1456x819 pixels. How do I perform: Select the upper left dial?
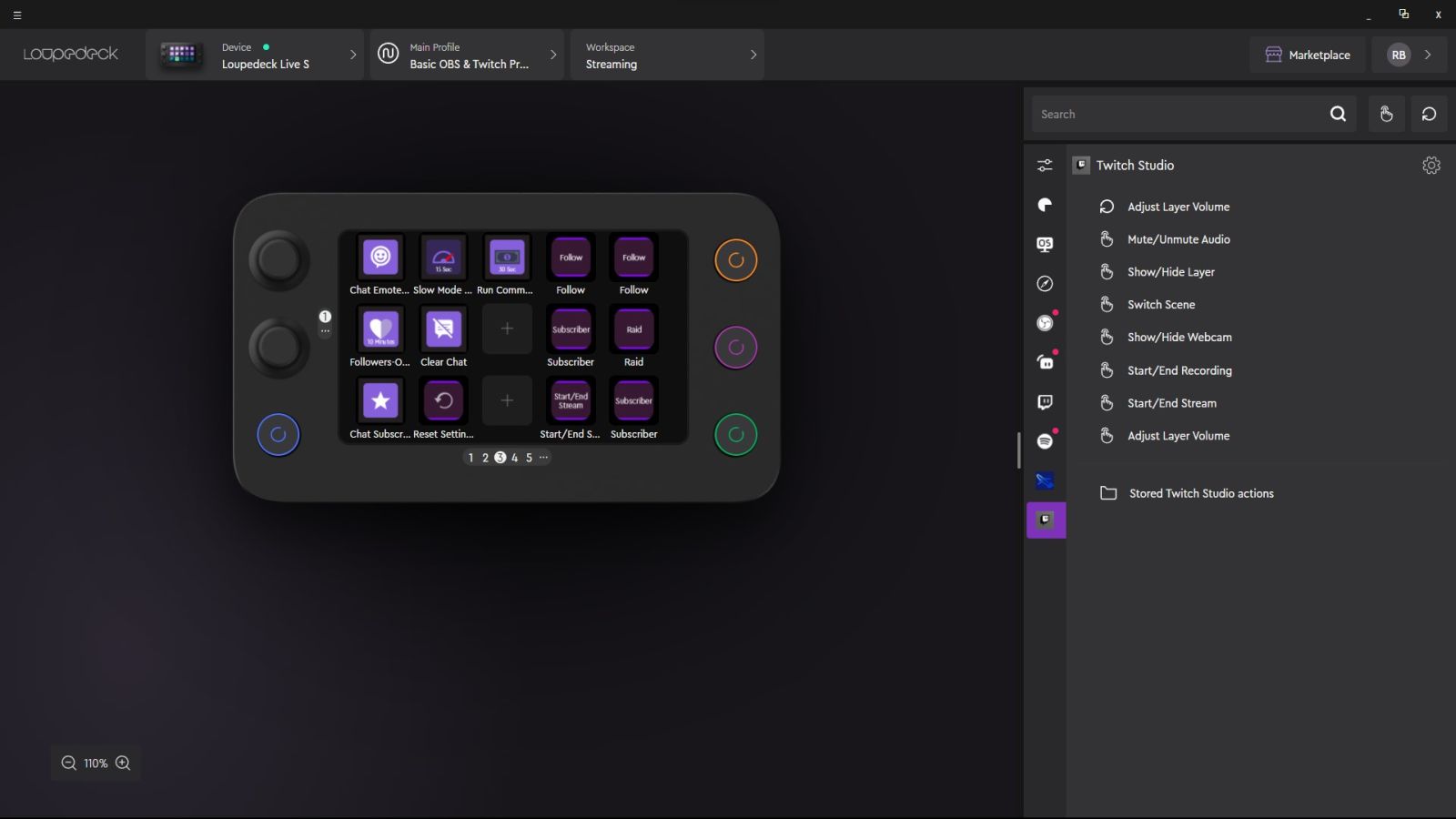click(278, 260)
